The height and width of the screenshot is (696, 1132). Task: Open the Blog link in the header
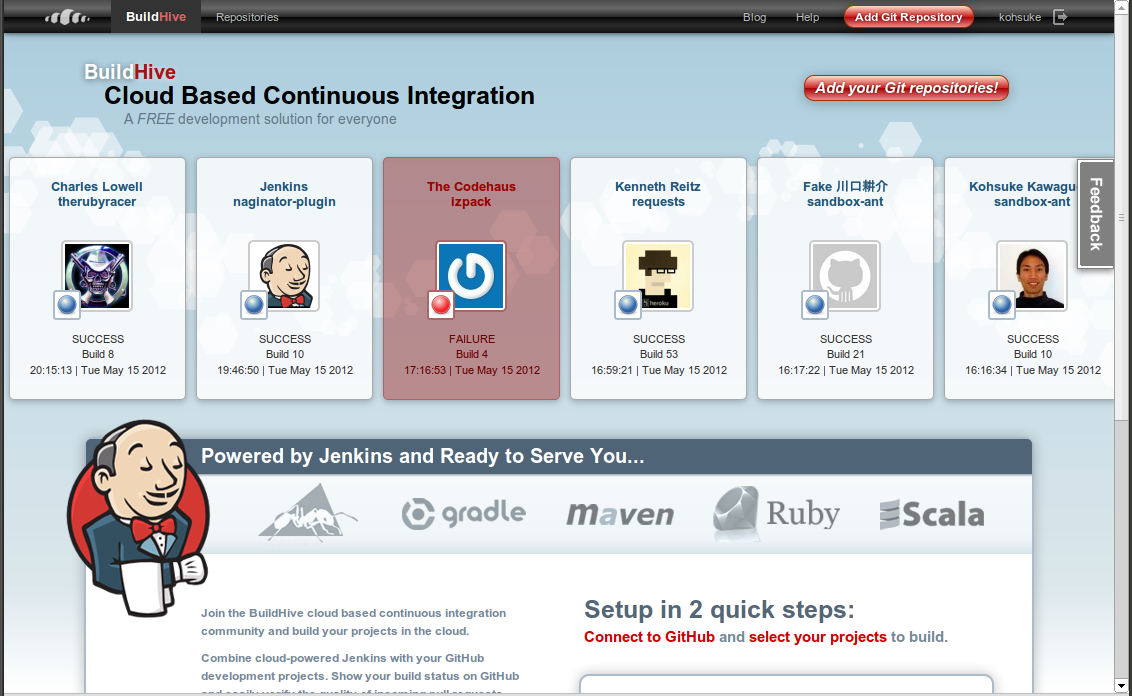click(754, 17)
